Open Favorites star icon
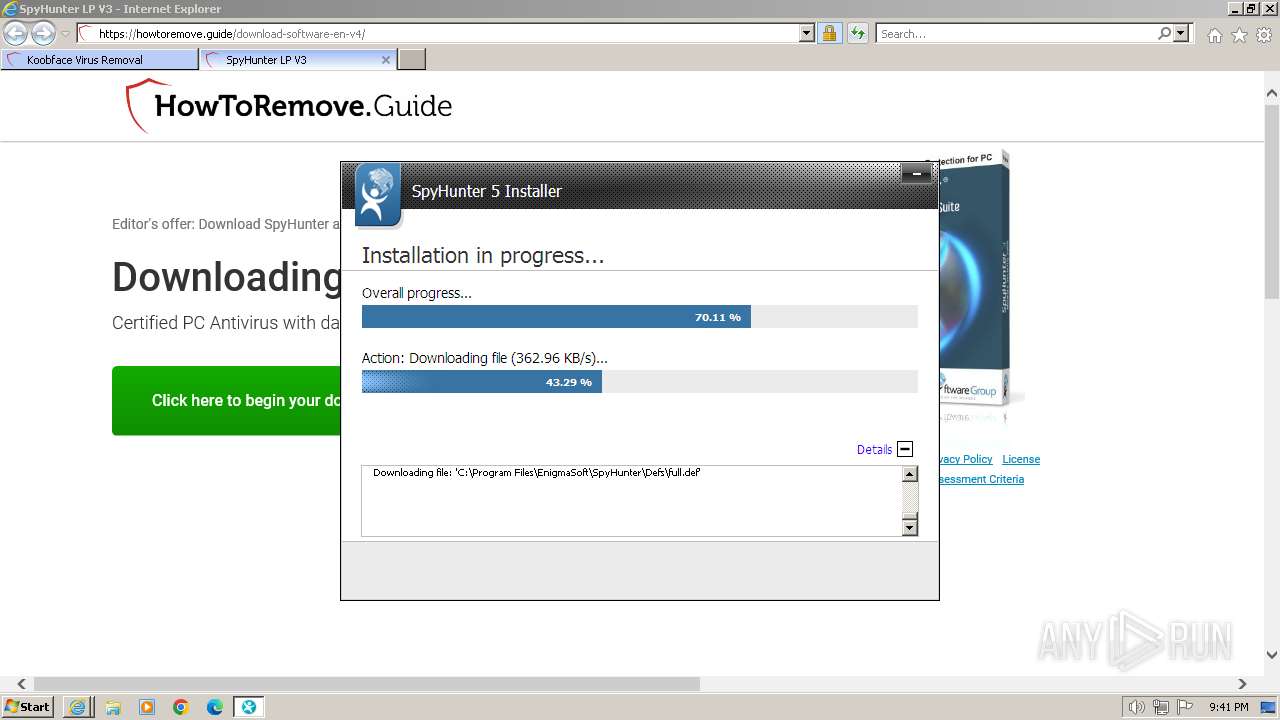 coord(1239,35)
